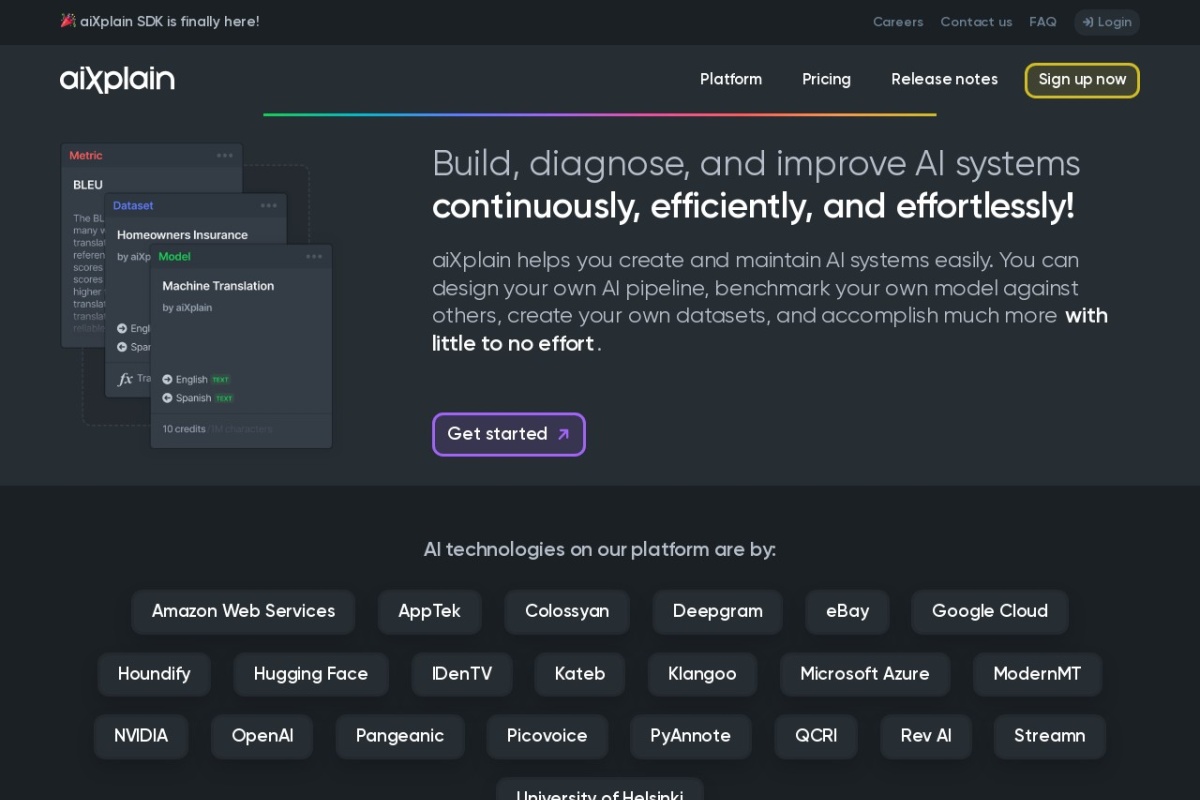Click the party popper icon in announcement bar
Viewport: 1200px width, 800px height.
click(x=68, y=21)
